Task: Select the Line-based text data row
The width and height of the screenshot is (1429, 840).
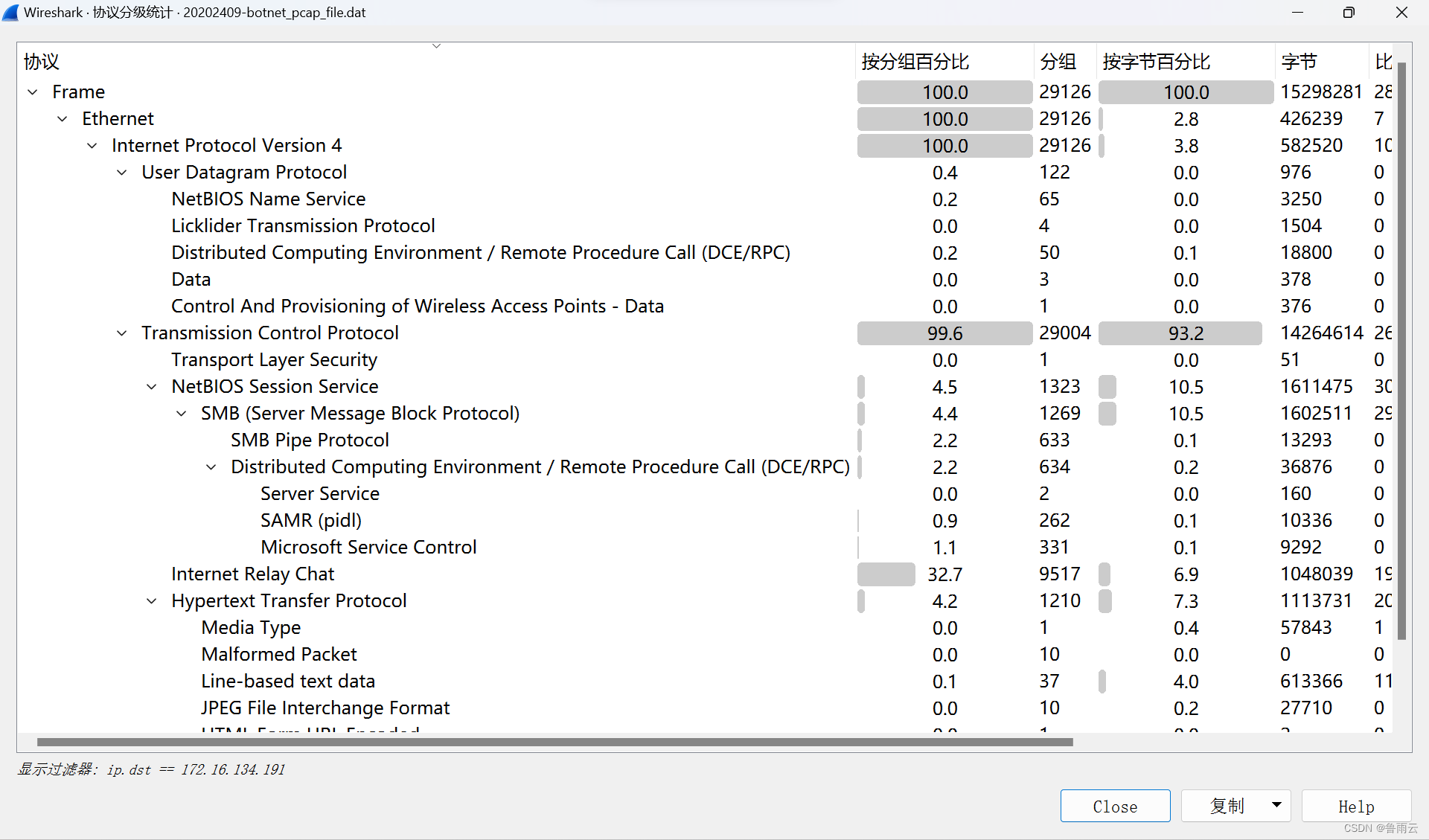Action: (x=705, y=682)
